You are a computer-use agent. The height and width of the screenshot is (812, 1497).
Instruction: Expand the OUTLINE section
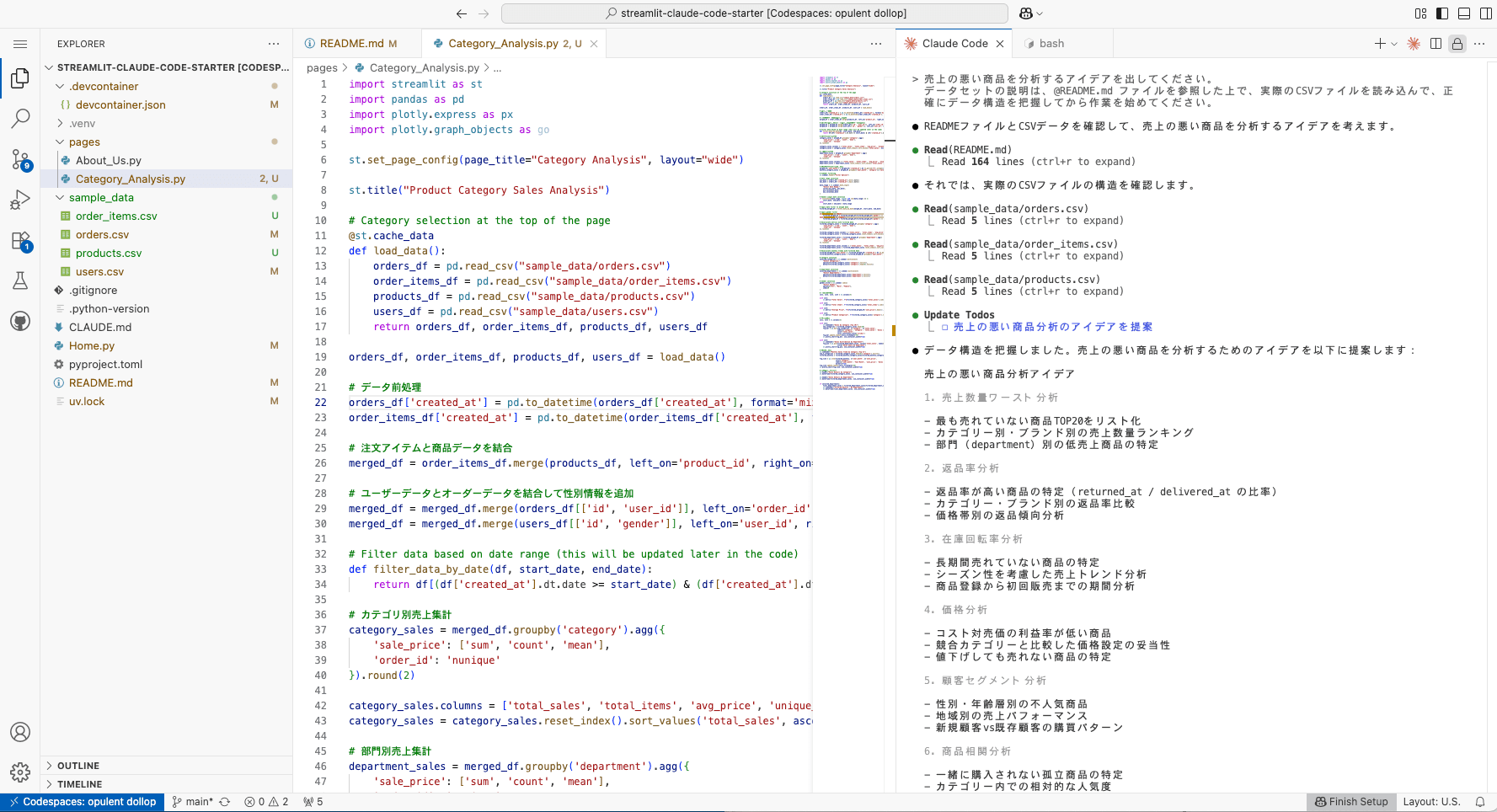pyautogui.click(x=78, y=766)
